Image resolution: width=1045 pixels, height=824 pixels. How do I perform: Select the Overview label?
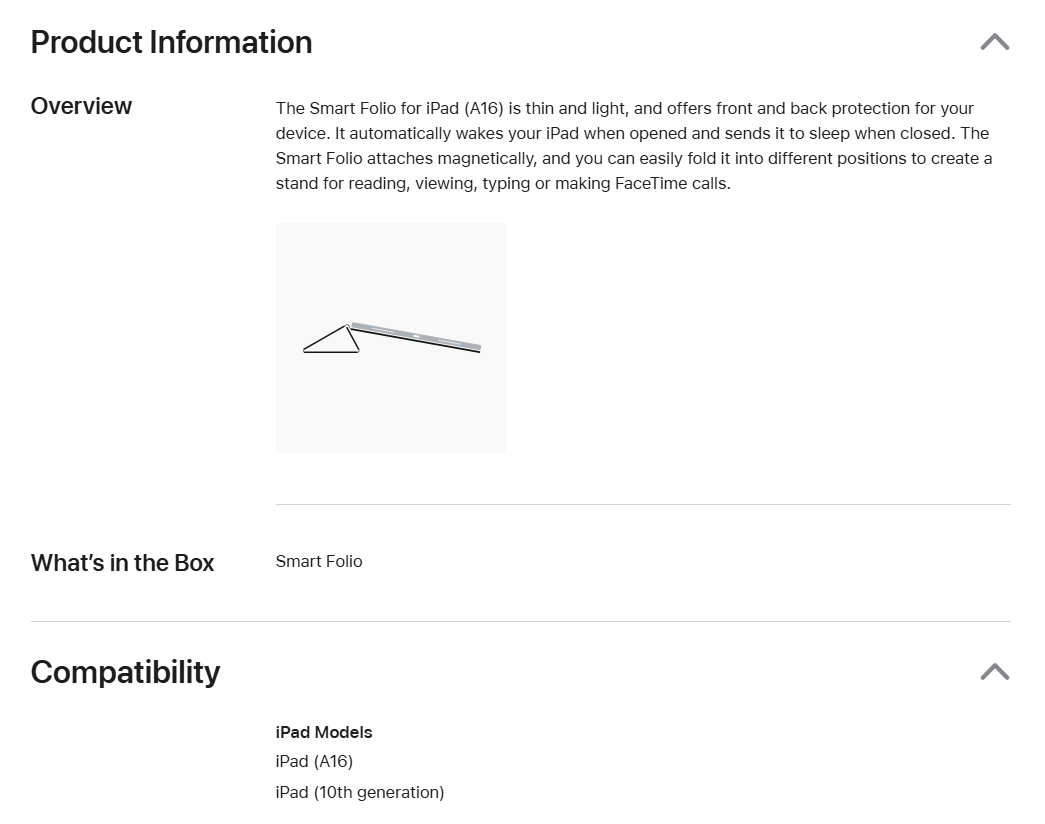[x=81, y=106]
